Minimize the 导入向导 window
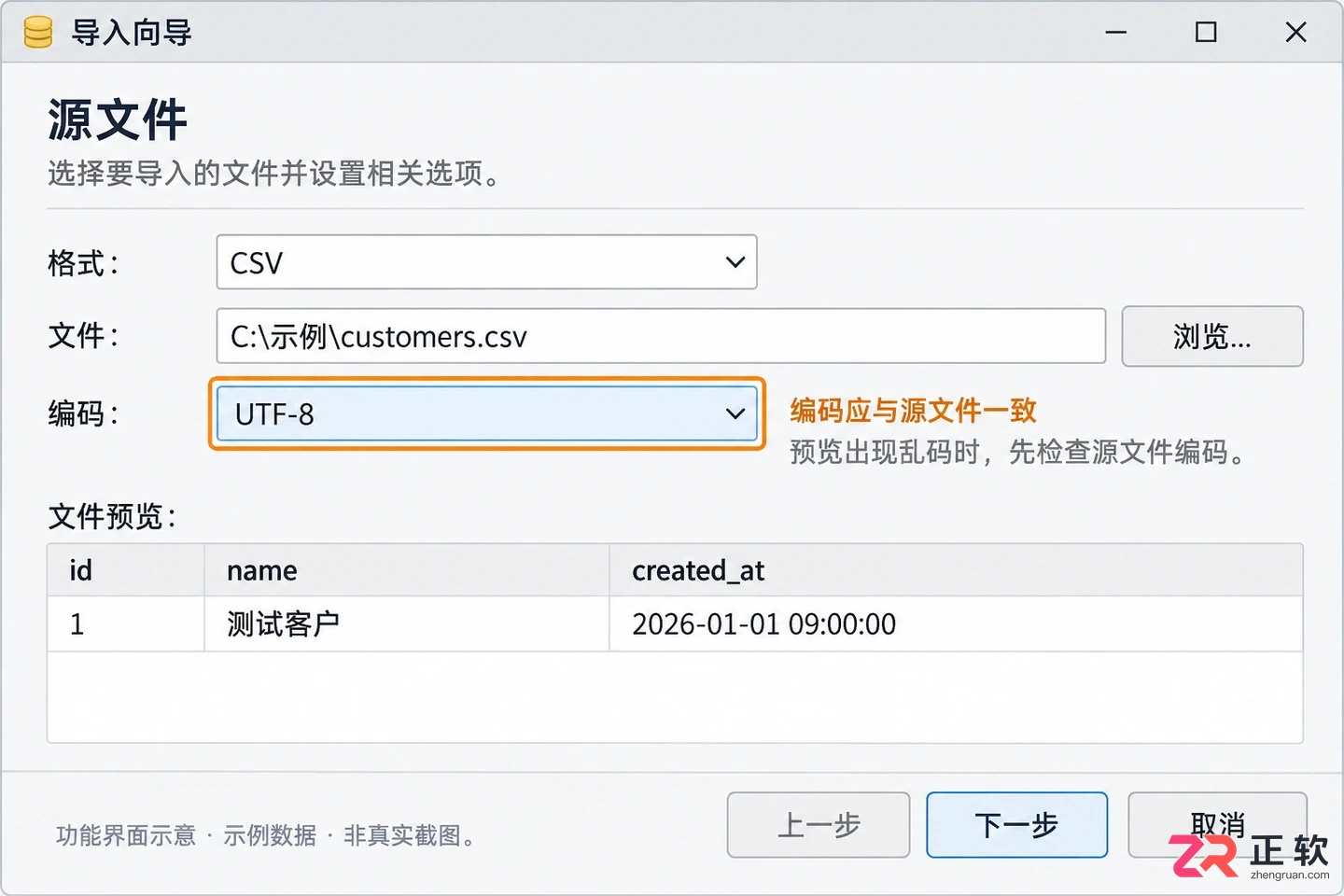 tap(1116, 33)
